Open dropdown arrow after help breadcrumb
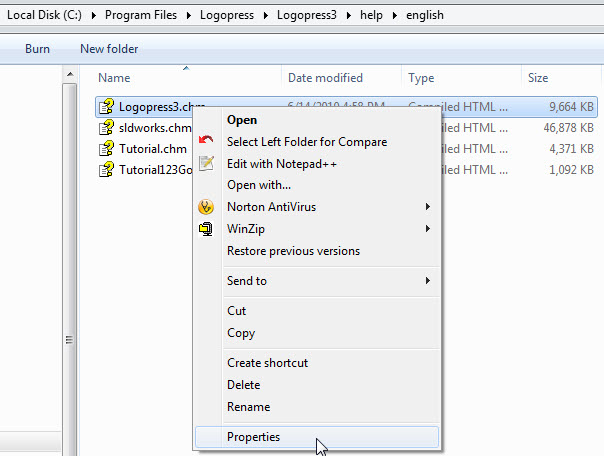Screen dimensions: 604x456 (395, 15)
